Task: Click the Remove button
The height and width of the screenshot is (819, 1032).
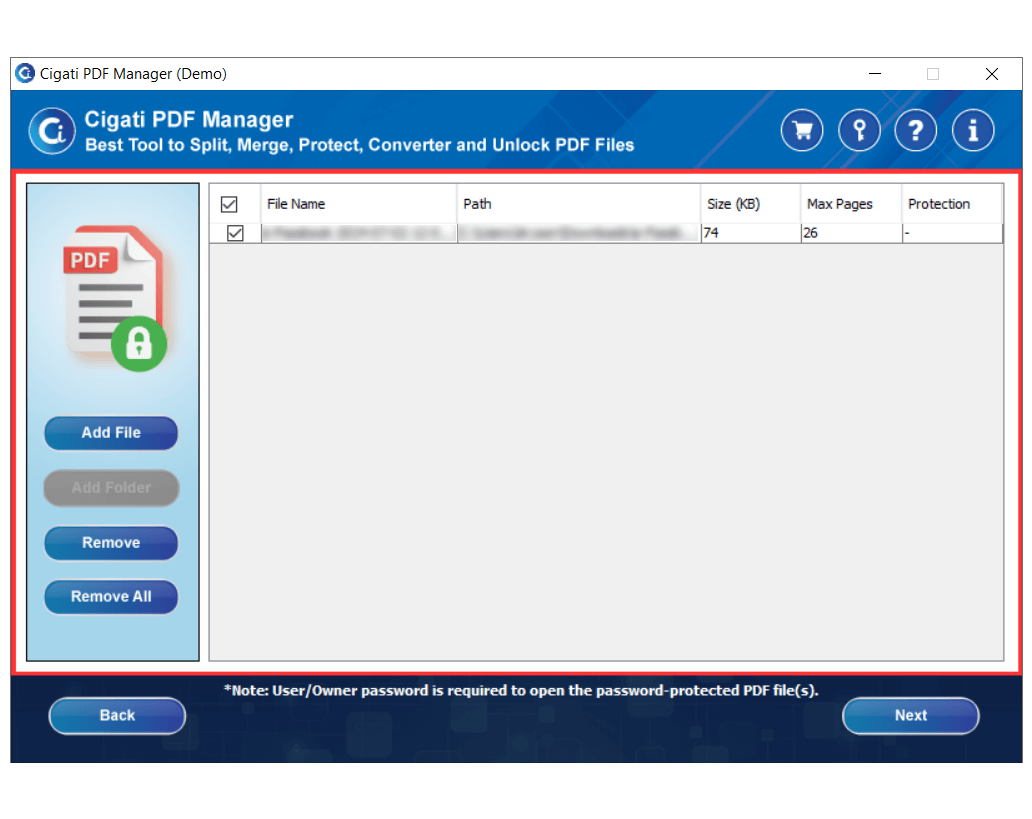Action: pos(111,542)
